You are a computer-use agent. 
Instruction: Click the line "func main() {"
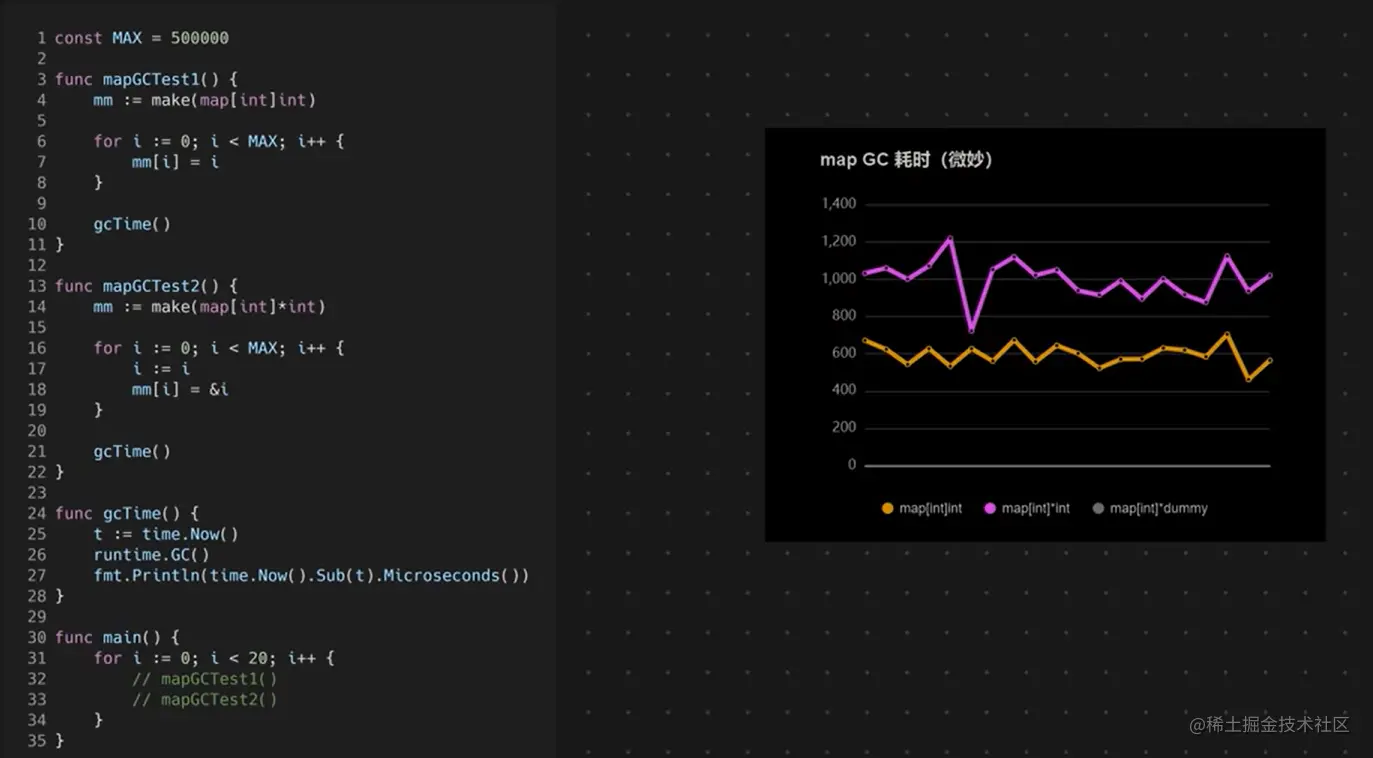click(x=117, y=638)
